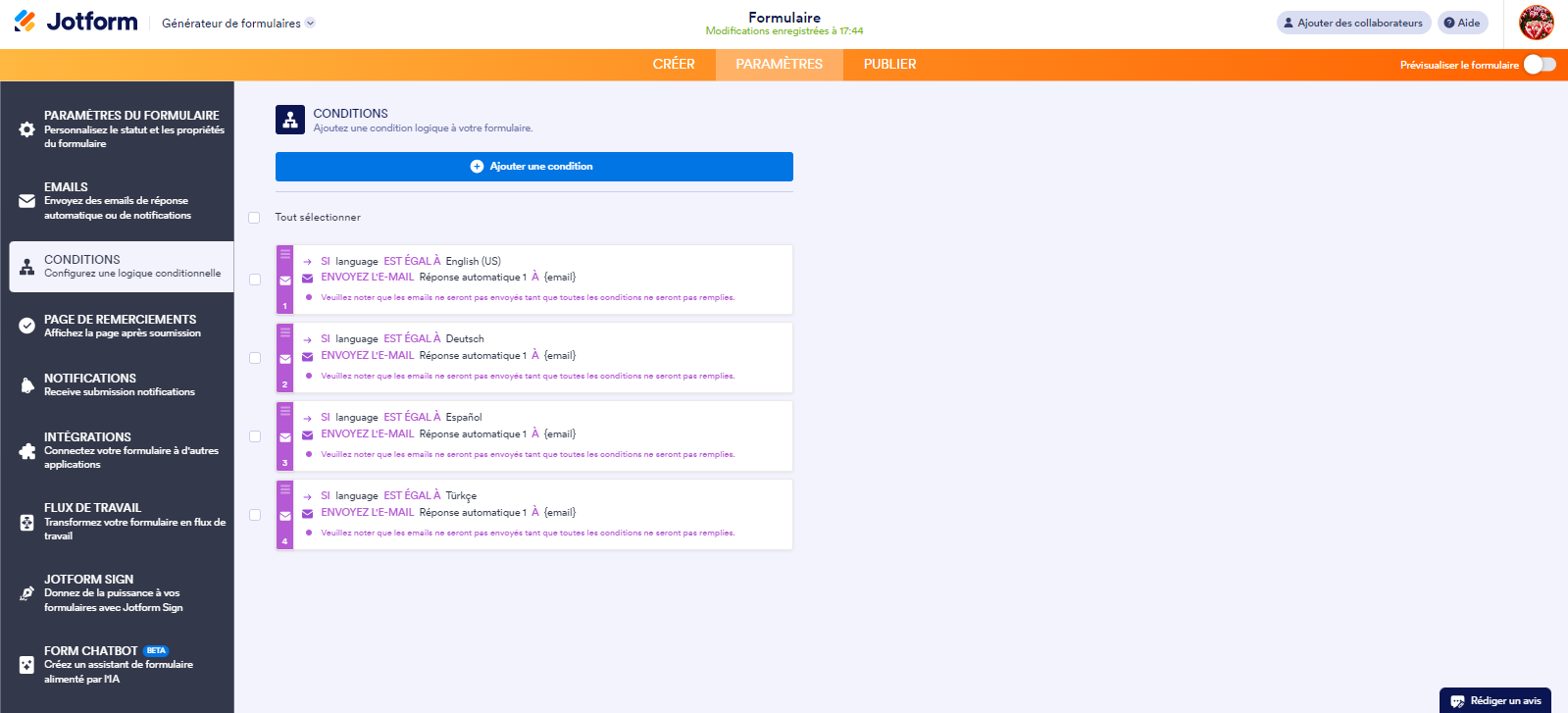Click the puzzle icon beside Intégrations
The width and height of the screenshot is (1568, 713).
click(27, 451)
